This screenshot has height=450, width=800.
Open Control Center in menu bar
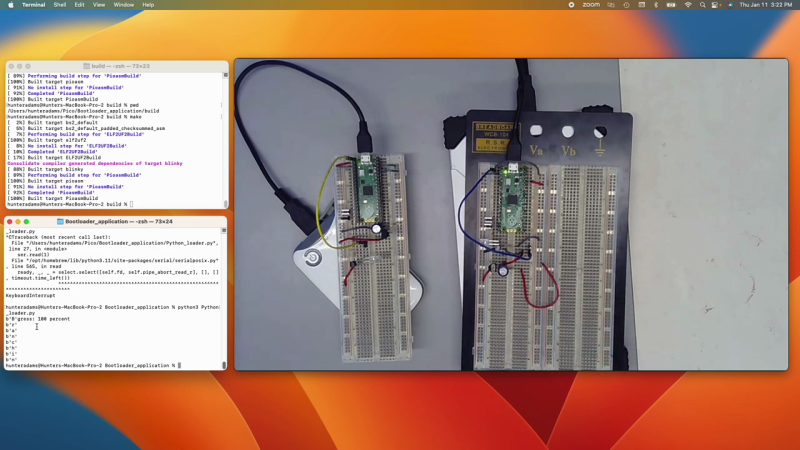click(x=716, y=5)
